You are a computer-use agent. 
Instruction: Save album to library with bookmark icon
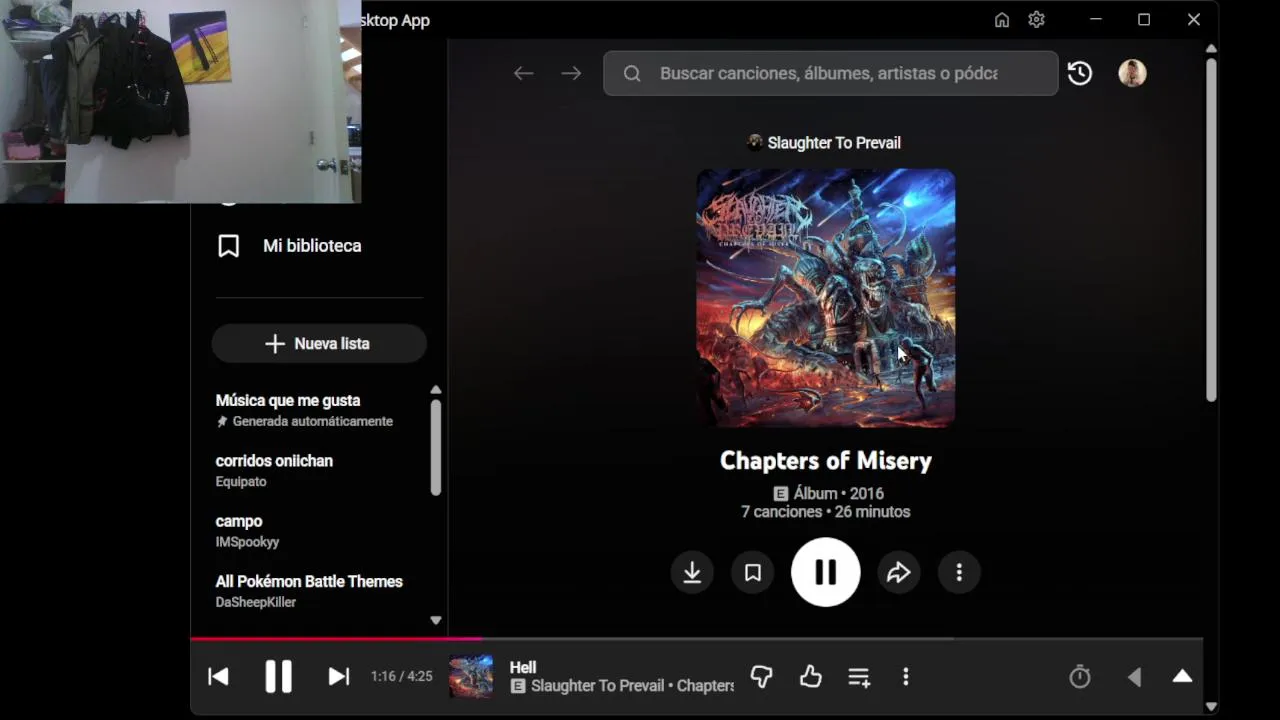click(x=753, y=572)
